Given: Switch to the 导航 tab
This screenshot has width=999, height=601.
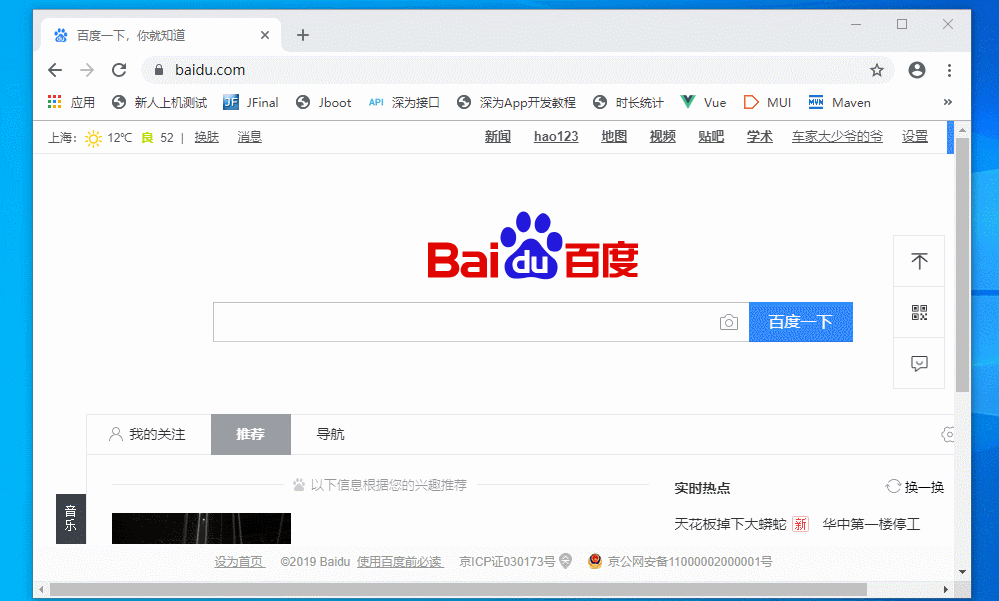Looking at the screenshot, I should click(331, 434).
